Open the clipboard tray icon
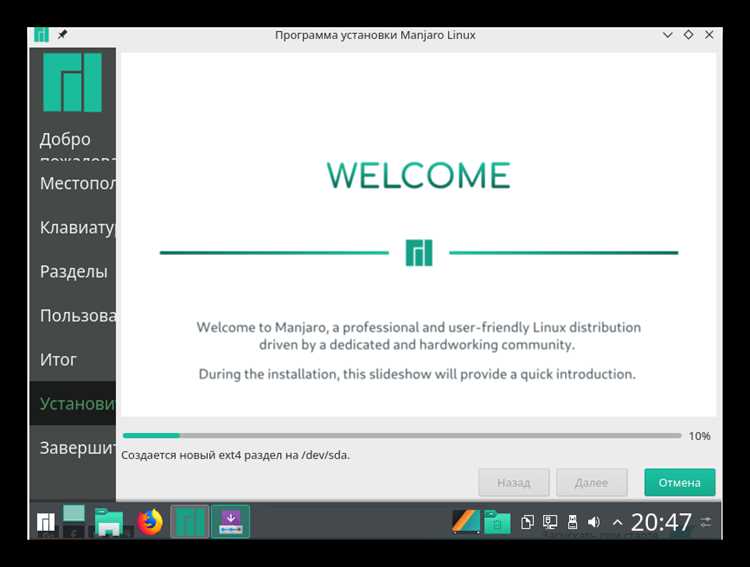 click(x=528, y=522)
